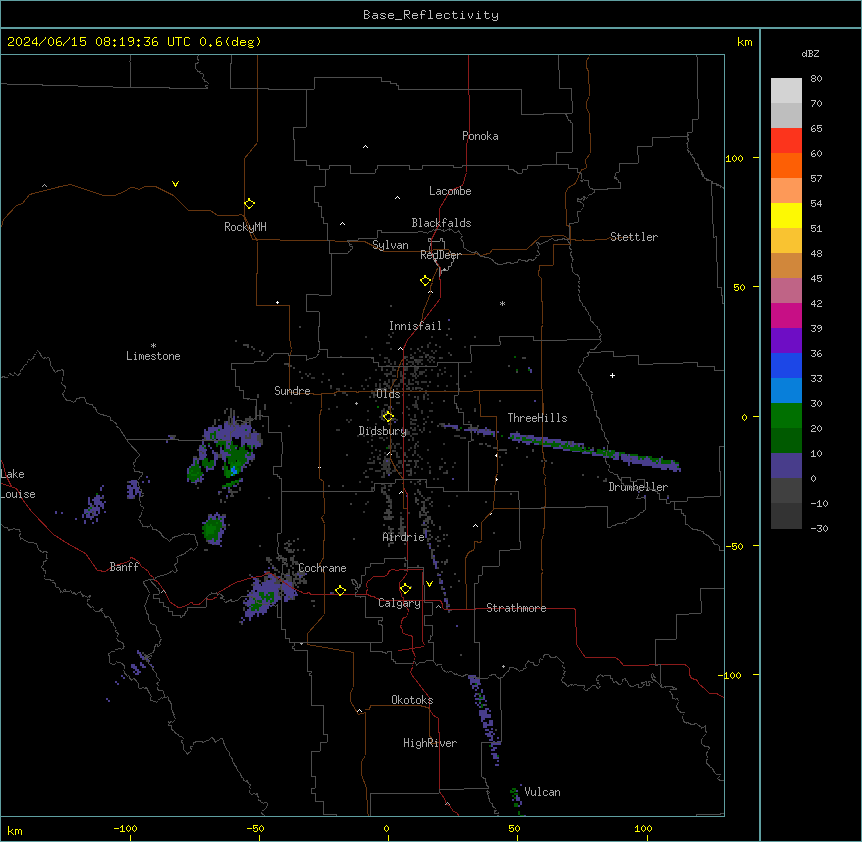Click the purple echo band north of Vulcan
The image size is (862, 842).
(485, 719)
